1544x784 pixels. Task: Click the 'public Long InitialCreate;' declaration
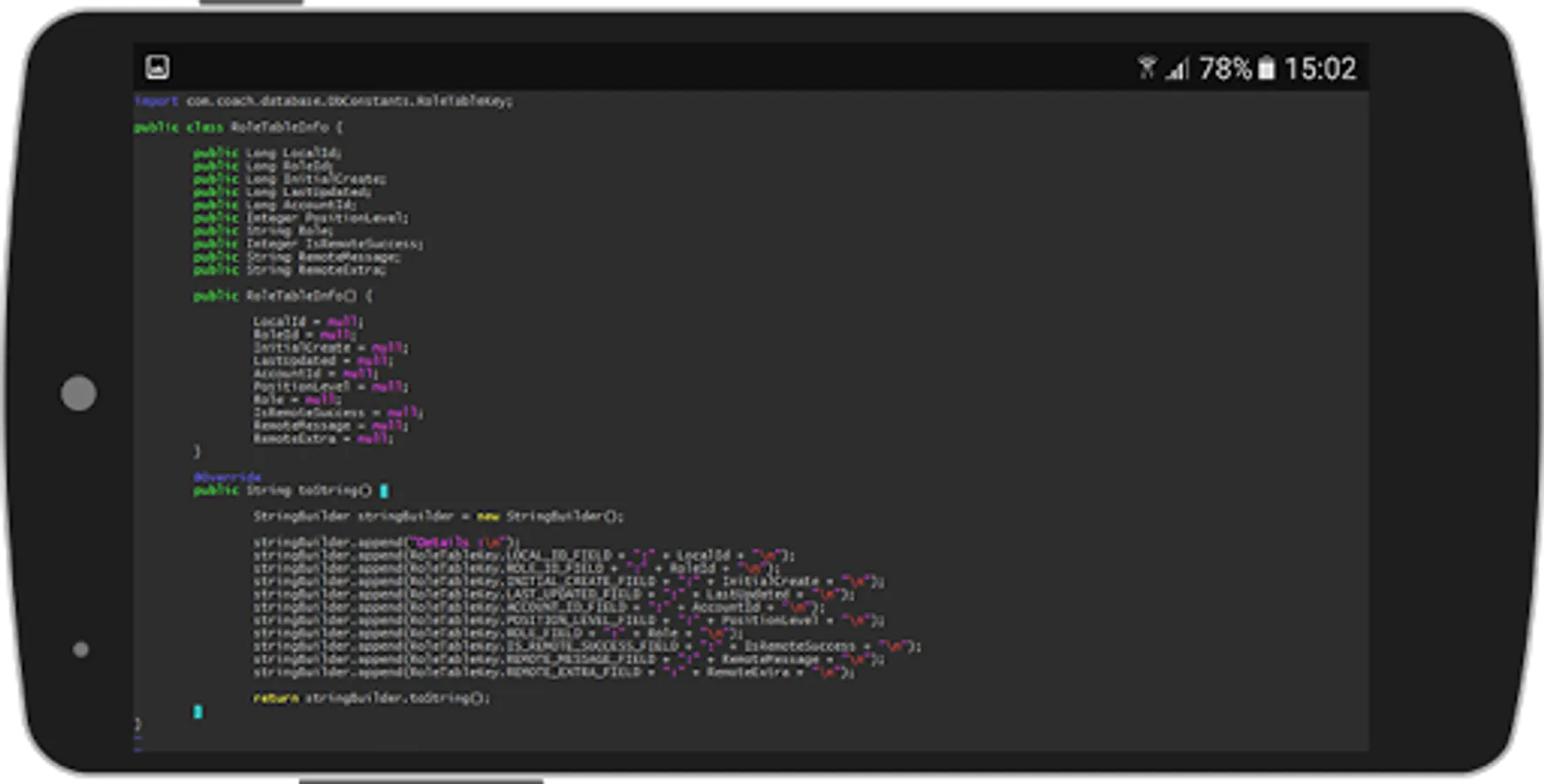pos(290,179)
